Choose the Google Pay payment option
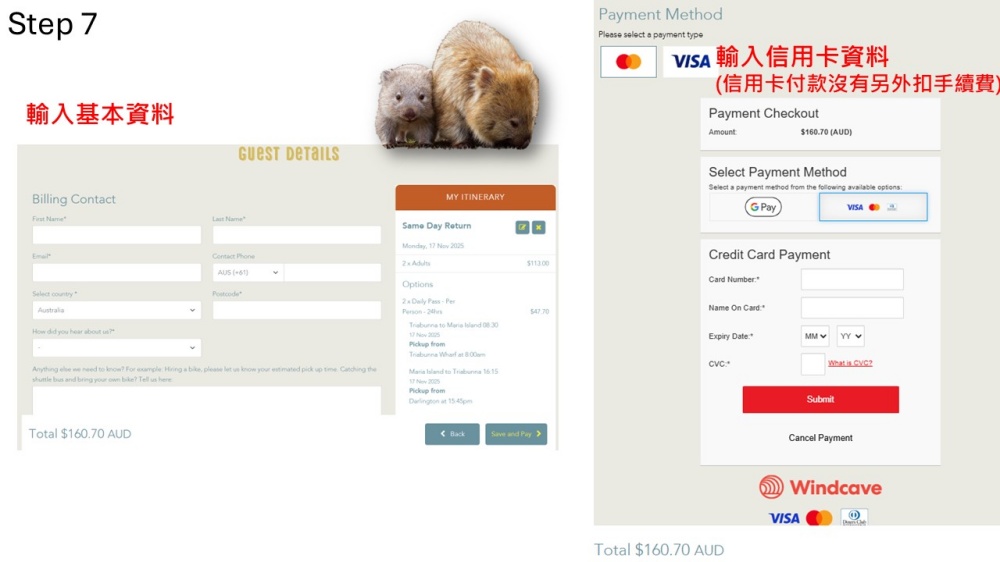The image size is (1000, 562). 763,207
